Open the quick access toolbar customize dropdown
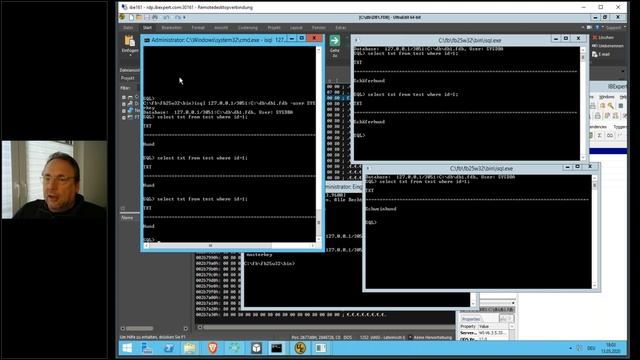640x360 pixels. click(184, 18)
